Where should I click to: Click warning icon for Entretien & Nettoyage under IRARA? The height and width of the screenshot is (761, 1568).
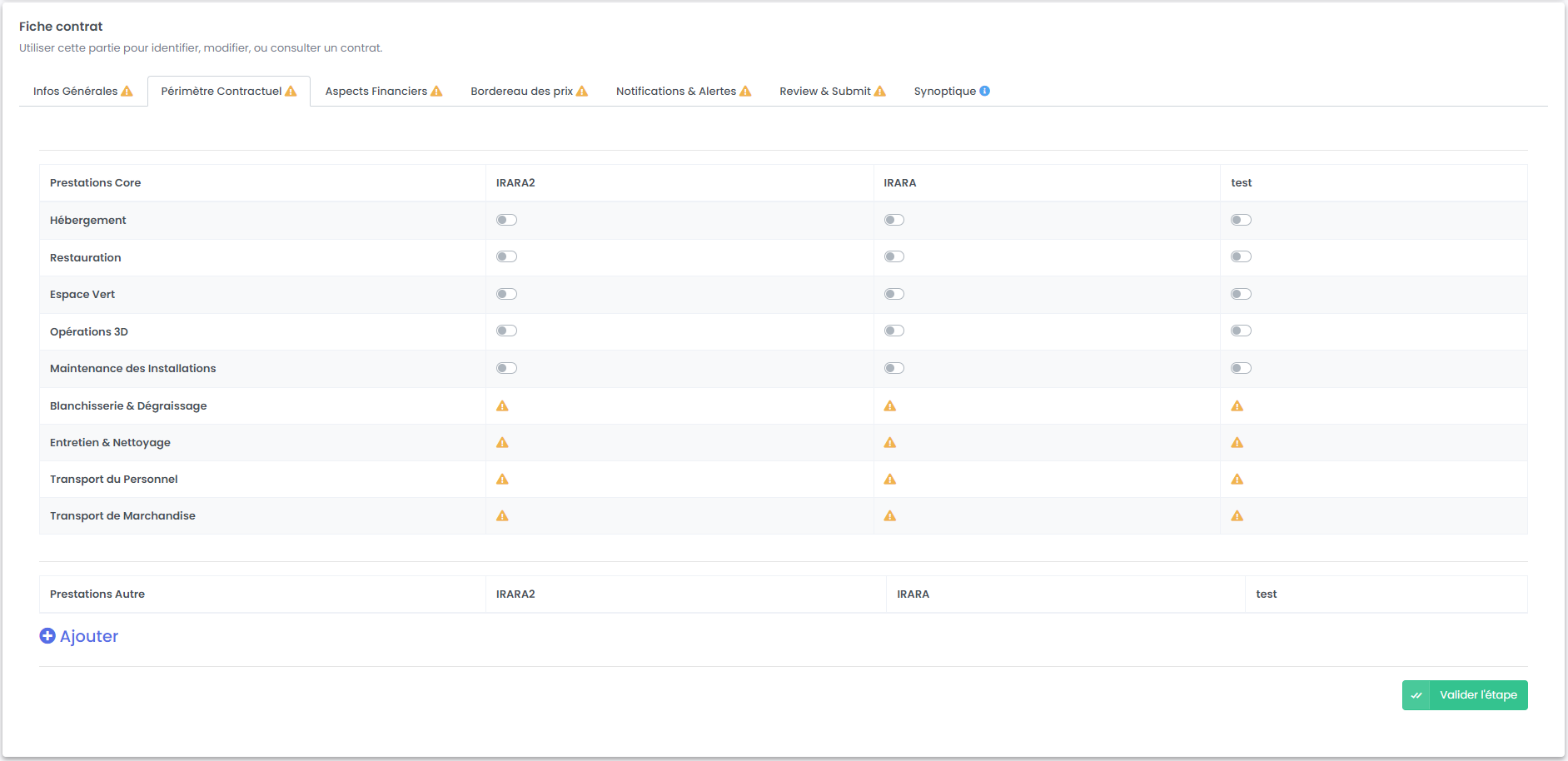click(890, 443)
